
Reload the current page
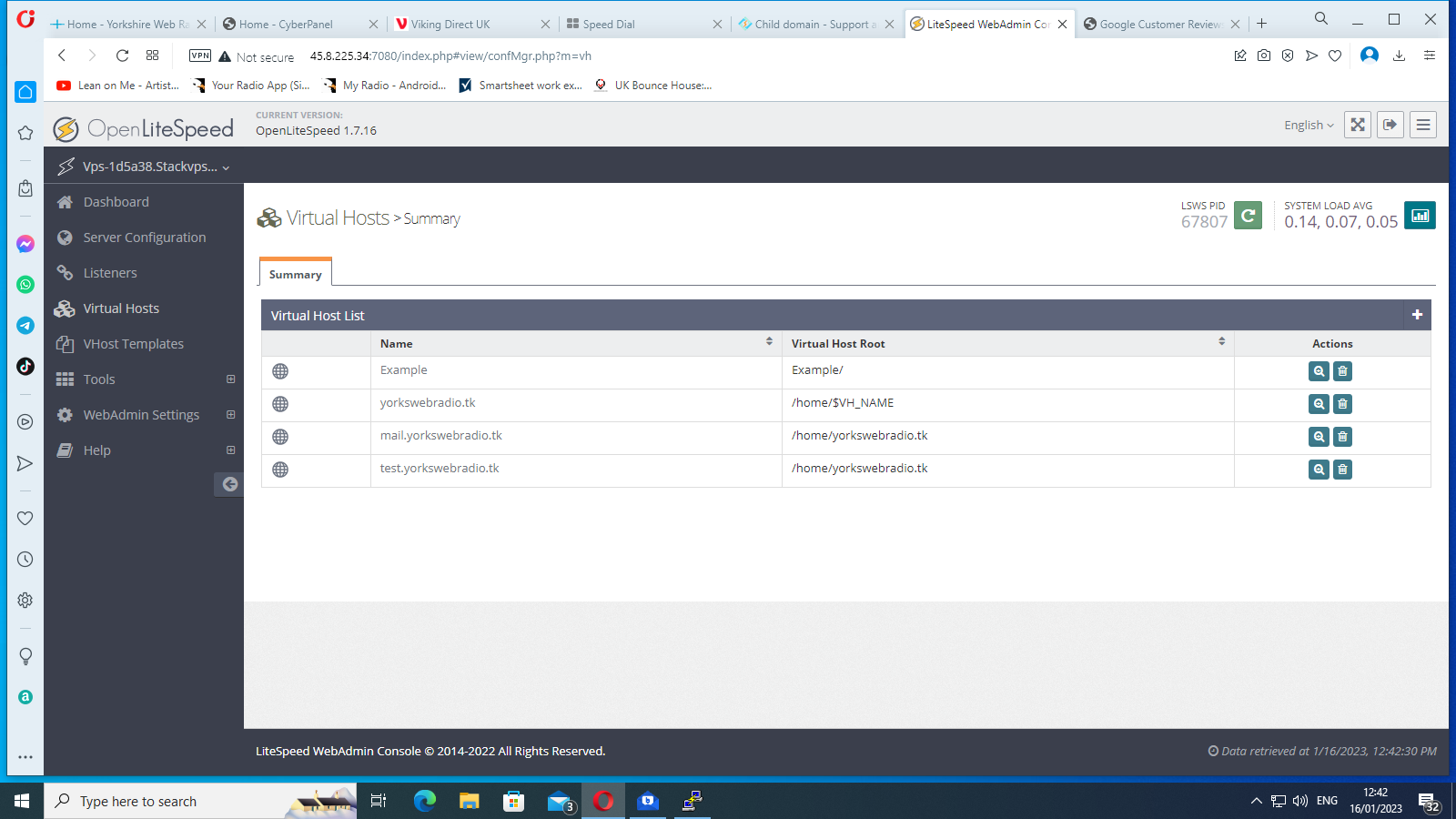(122, 56)
